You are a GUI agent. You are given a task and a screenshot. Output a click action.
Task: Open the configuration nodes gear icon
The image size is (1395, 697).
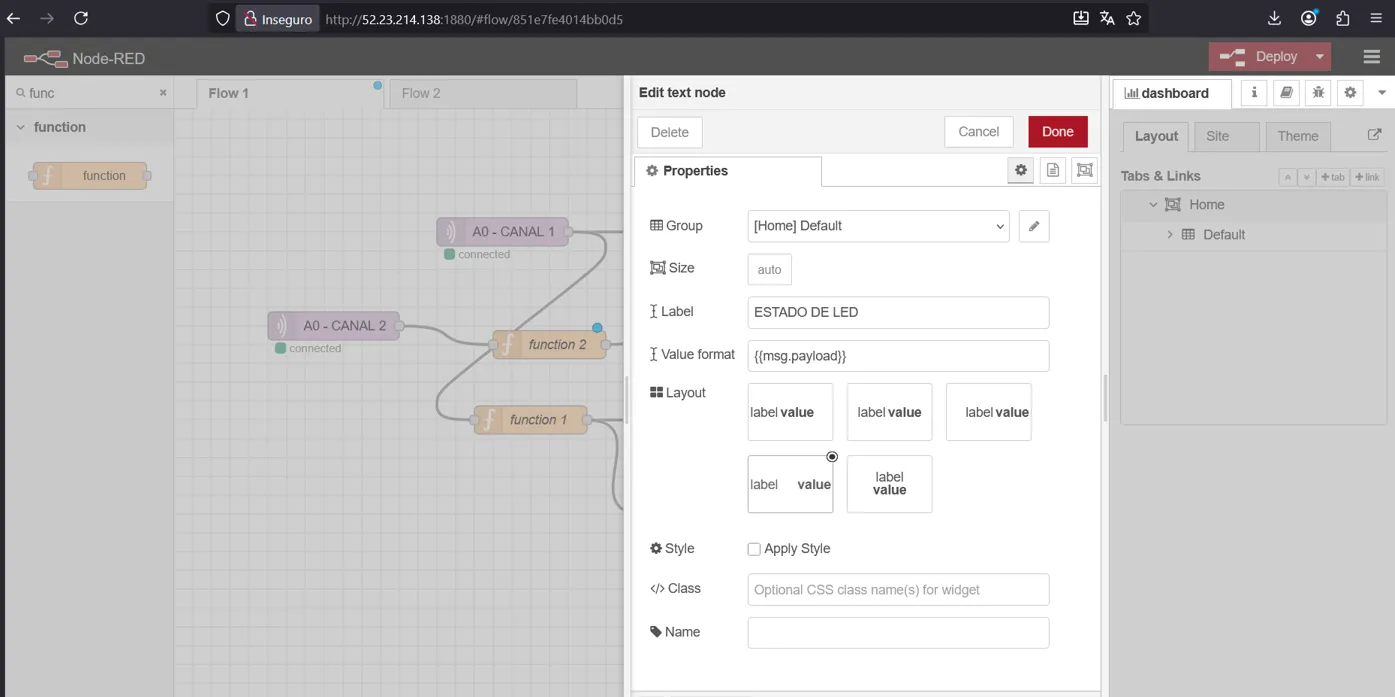(x=1350, y=93)
